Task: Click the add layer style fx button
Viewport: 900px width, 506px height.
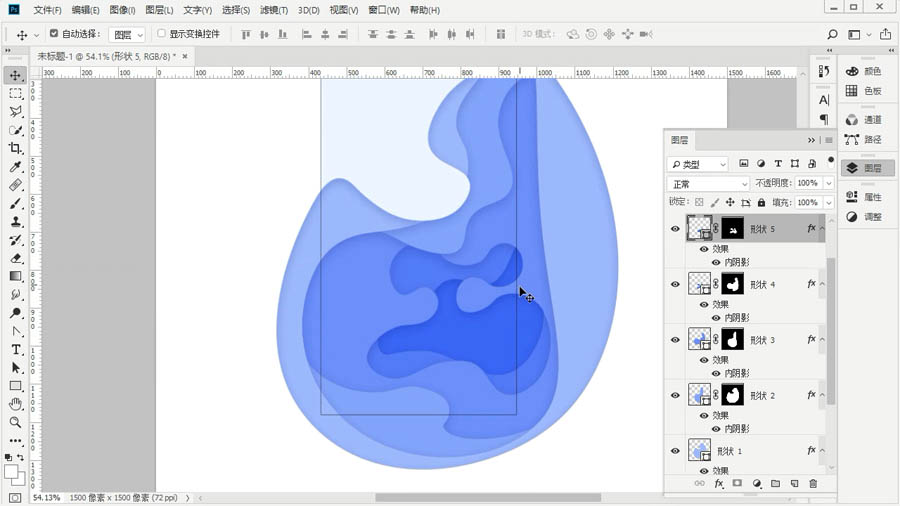Action: coord(718,484)
